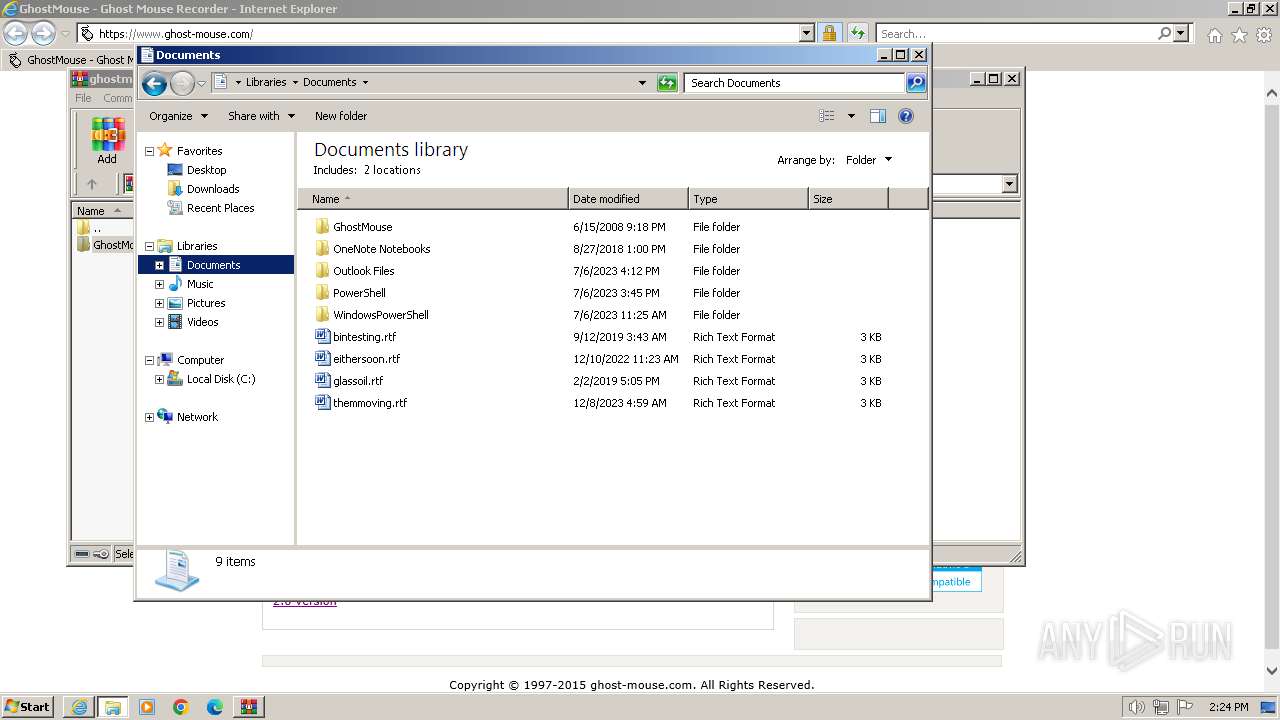The height and width of the screenshot is (720, 1280).
Task: Open Windows Media Player from taskbar
Action: pyautogui.click(x=147, y=707)
